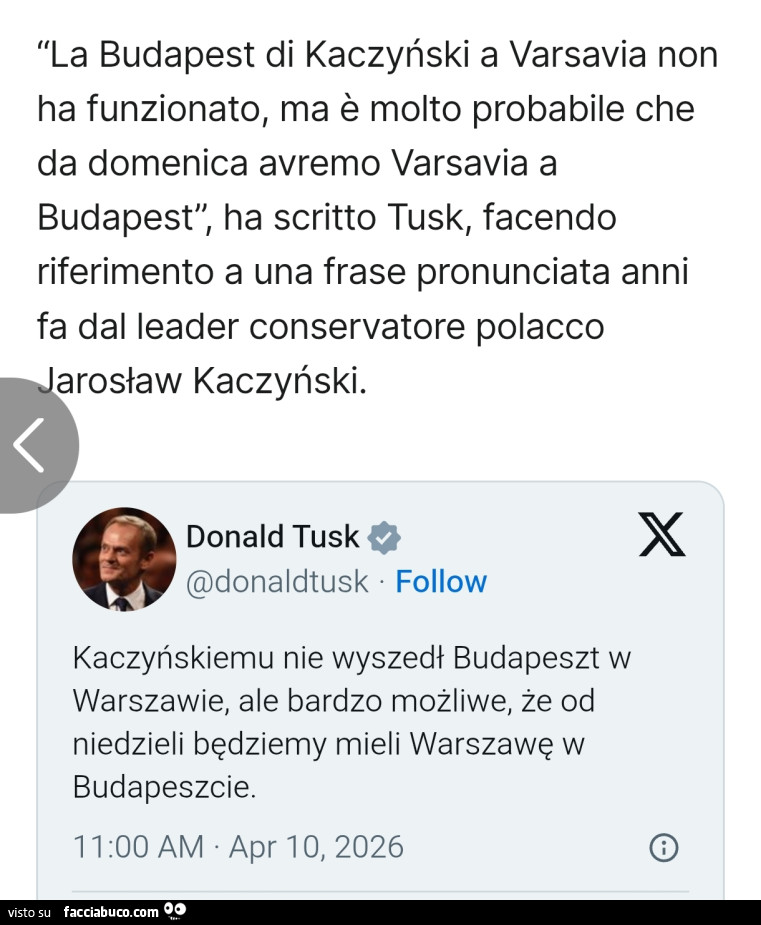Click the Donald Tusk display name
Viewport: 761px width, 925px height.
click(x=272, y=537)
